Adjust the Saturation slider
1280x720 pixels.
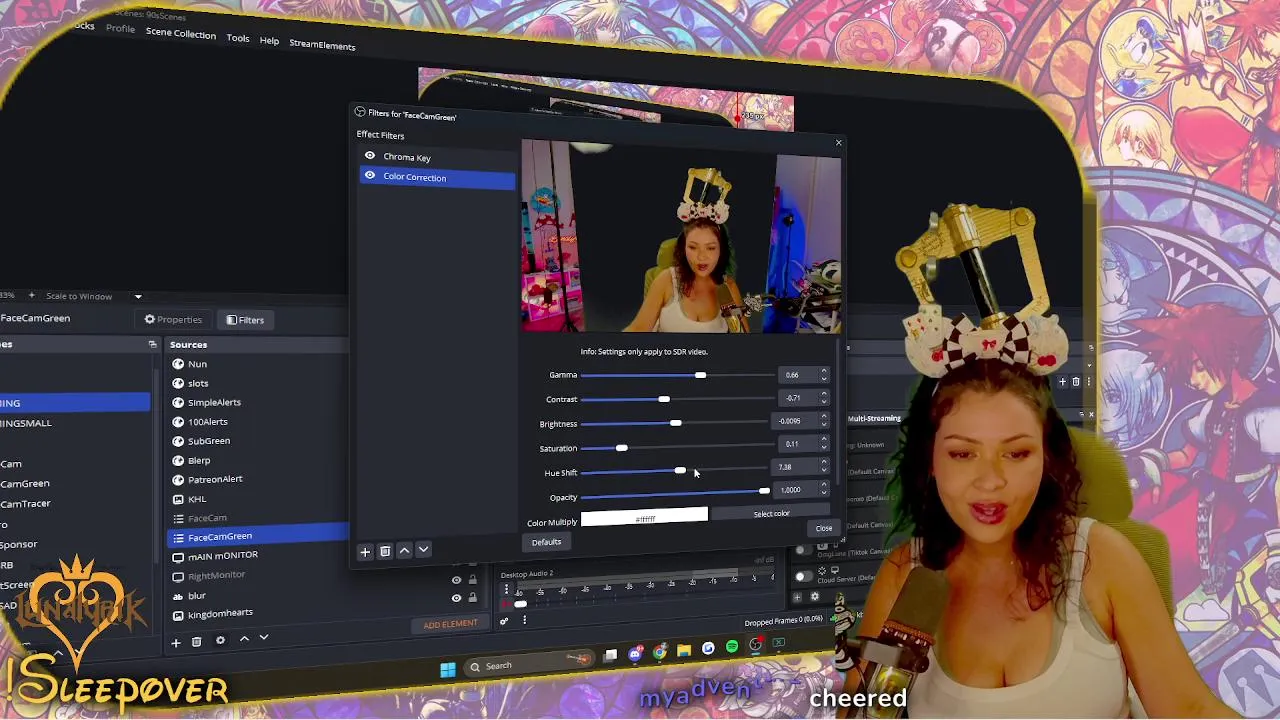[x=677, y=448]
